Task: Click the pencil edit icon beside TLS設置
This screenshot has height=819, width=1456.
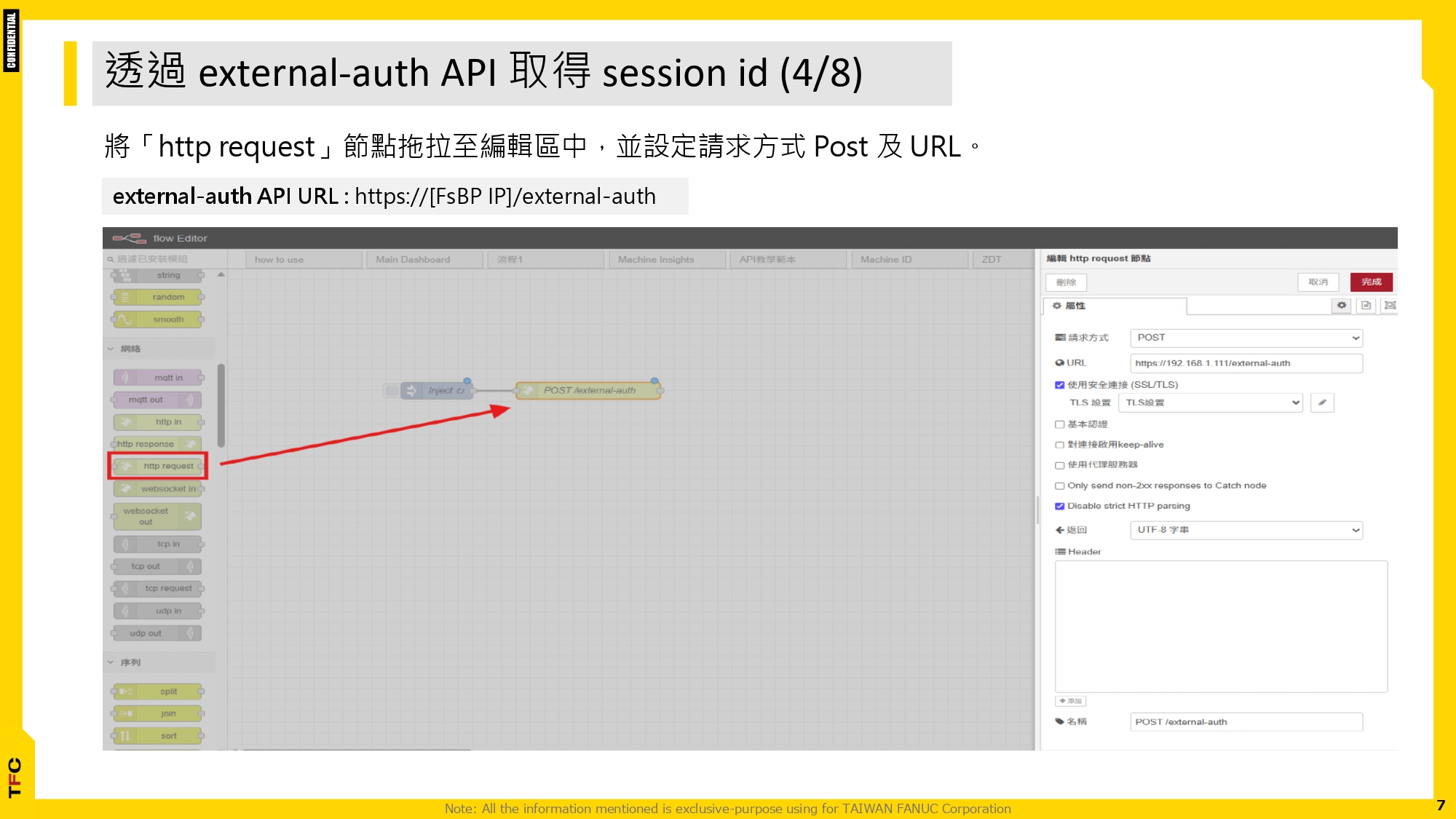Action: tap(1321, 403)
